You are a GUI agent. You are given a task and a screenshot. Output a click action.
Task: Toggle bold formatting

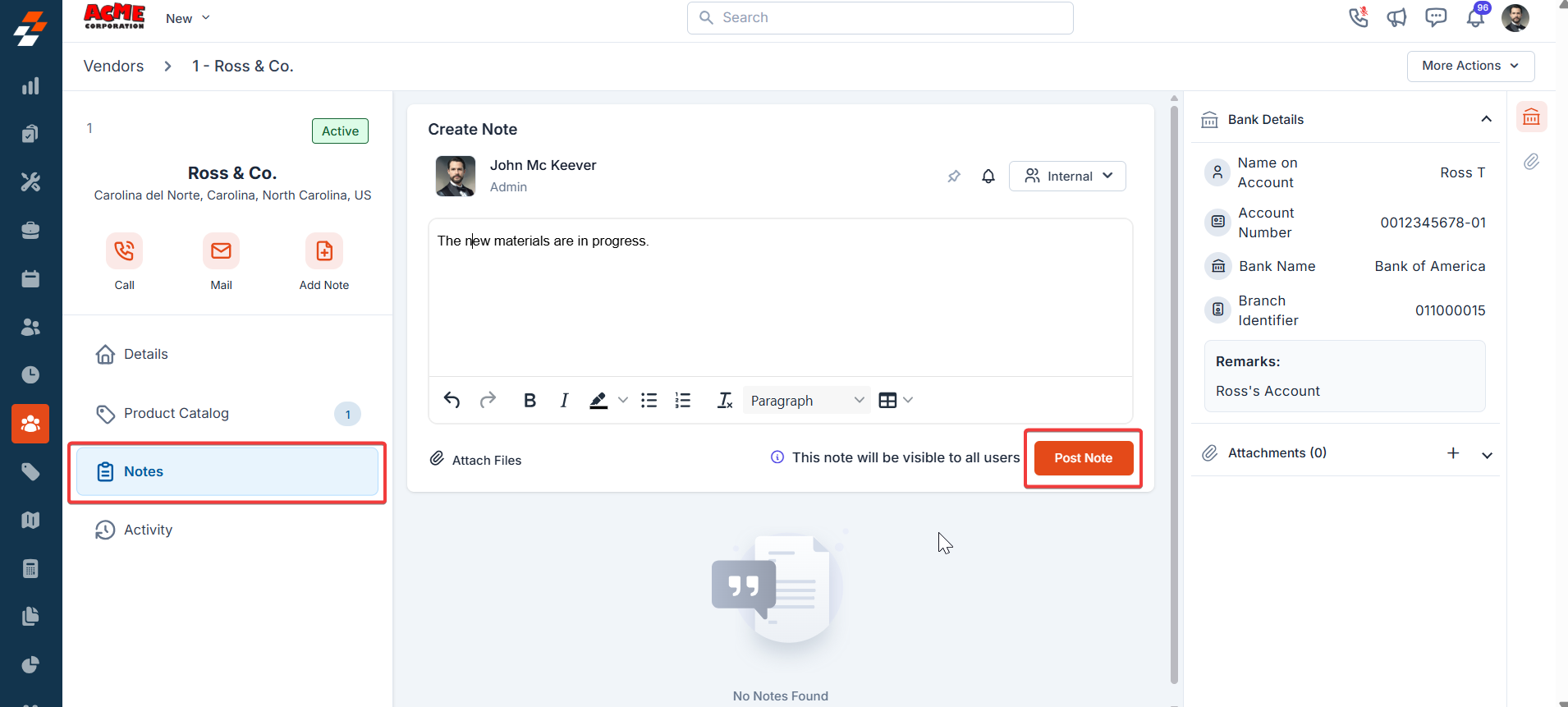[x=530, y=400]
